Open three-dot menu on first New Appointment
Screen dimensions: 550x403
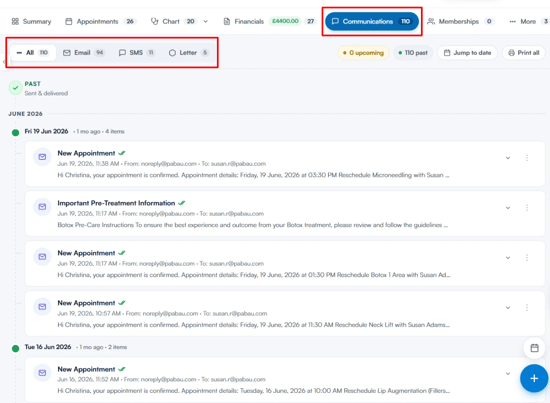527,158
